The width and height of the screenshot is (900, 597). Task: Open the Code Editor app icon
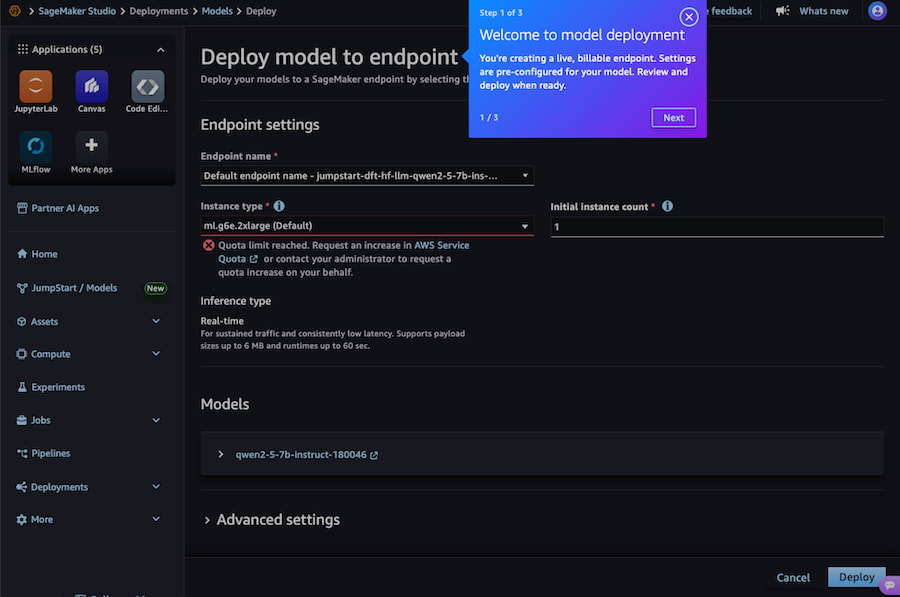(x=148, y=87)
